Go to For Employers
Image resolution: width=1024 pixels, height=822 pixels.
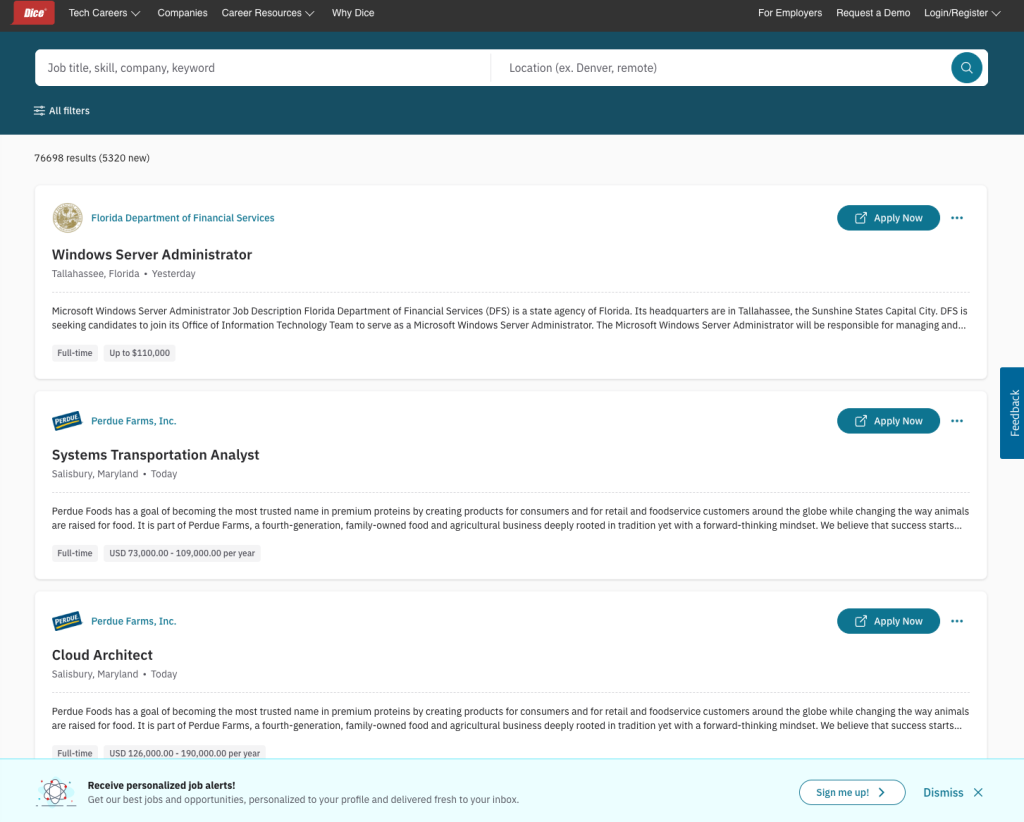(x=790, y=13)
